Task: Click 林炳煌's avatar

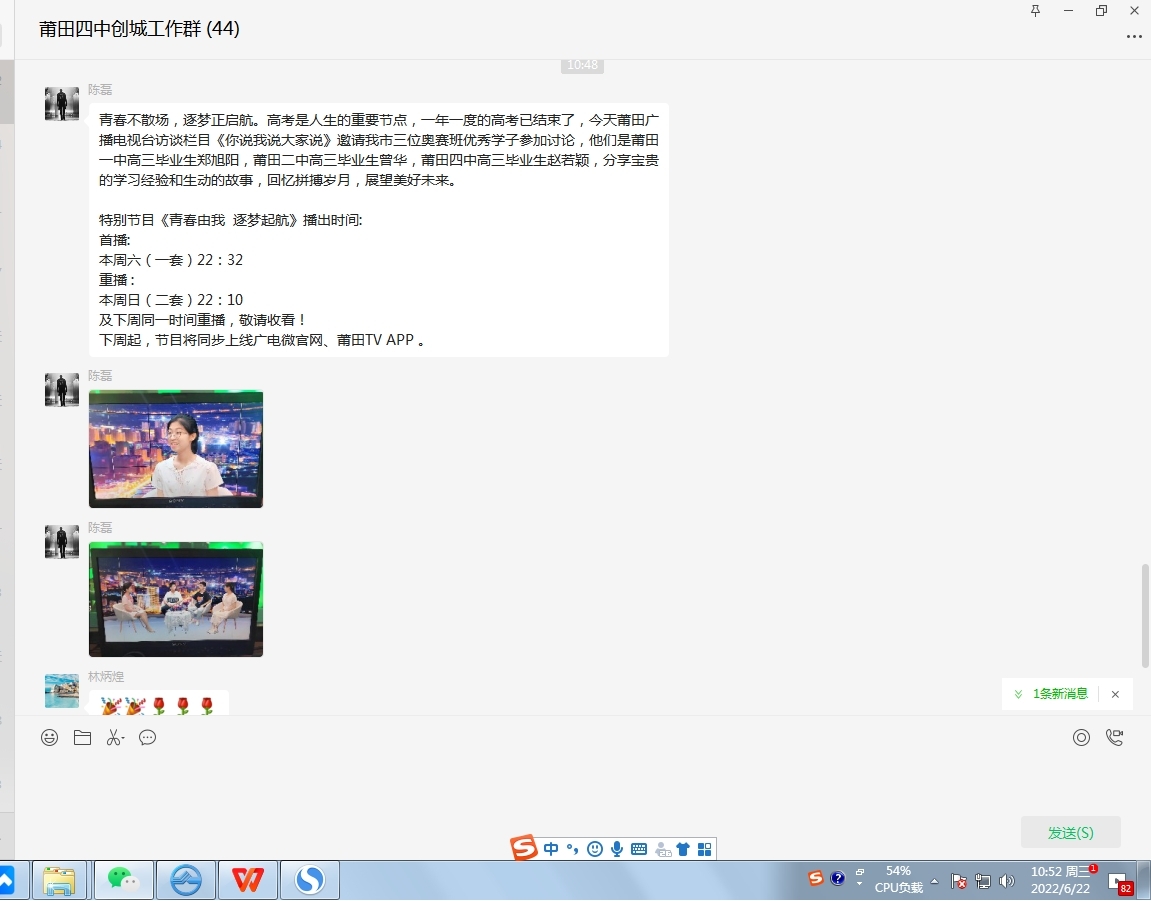Action: tap(62, 691)
